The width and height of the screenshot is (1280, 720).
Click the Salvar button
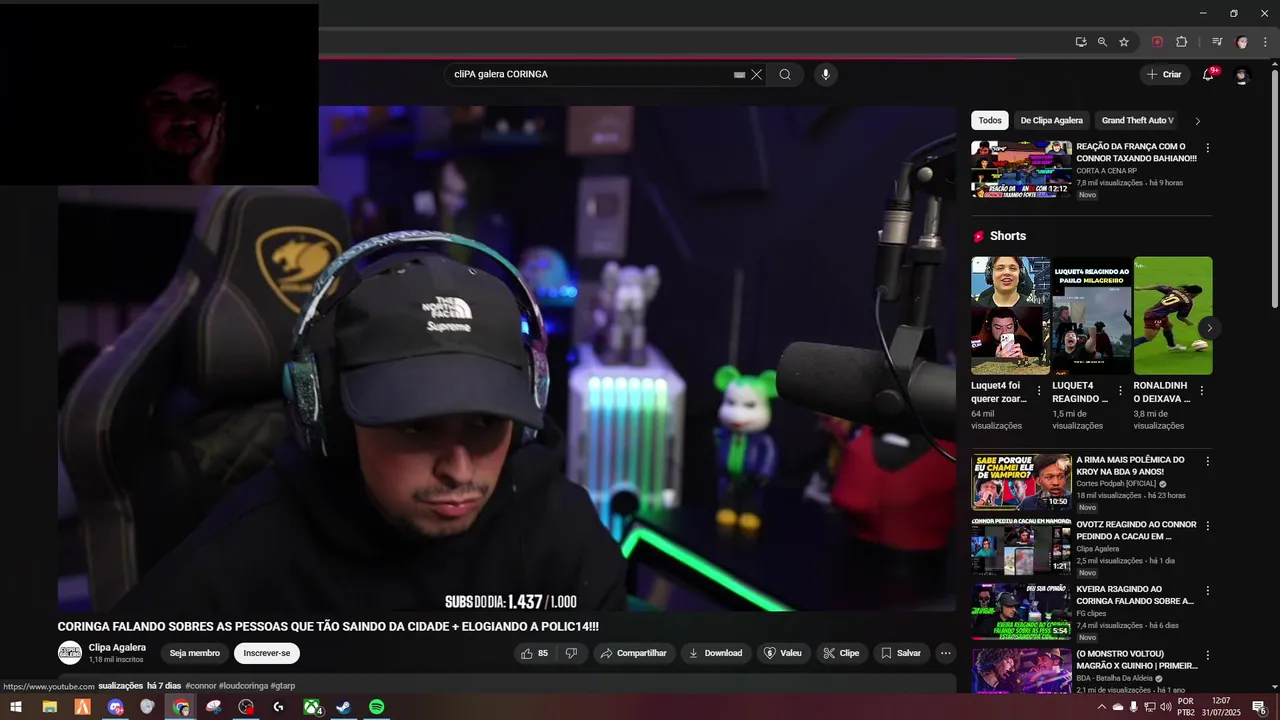901,653
